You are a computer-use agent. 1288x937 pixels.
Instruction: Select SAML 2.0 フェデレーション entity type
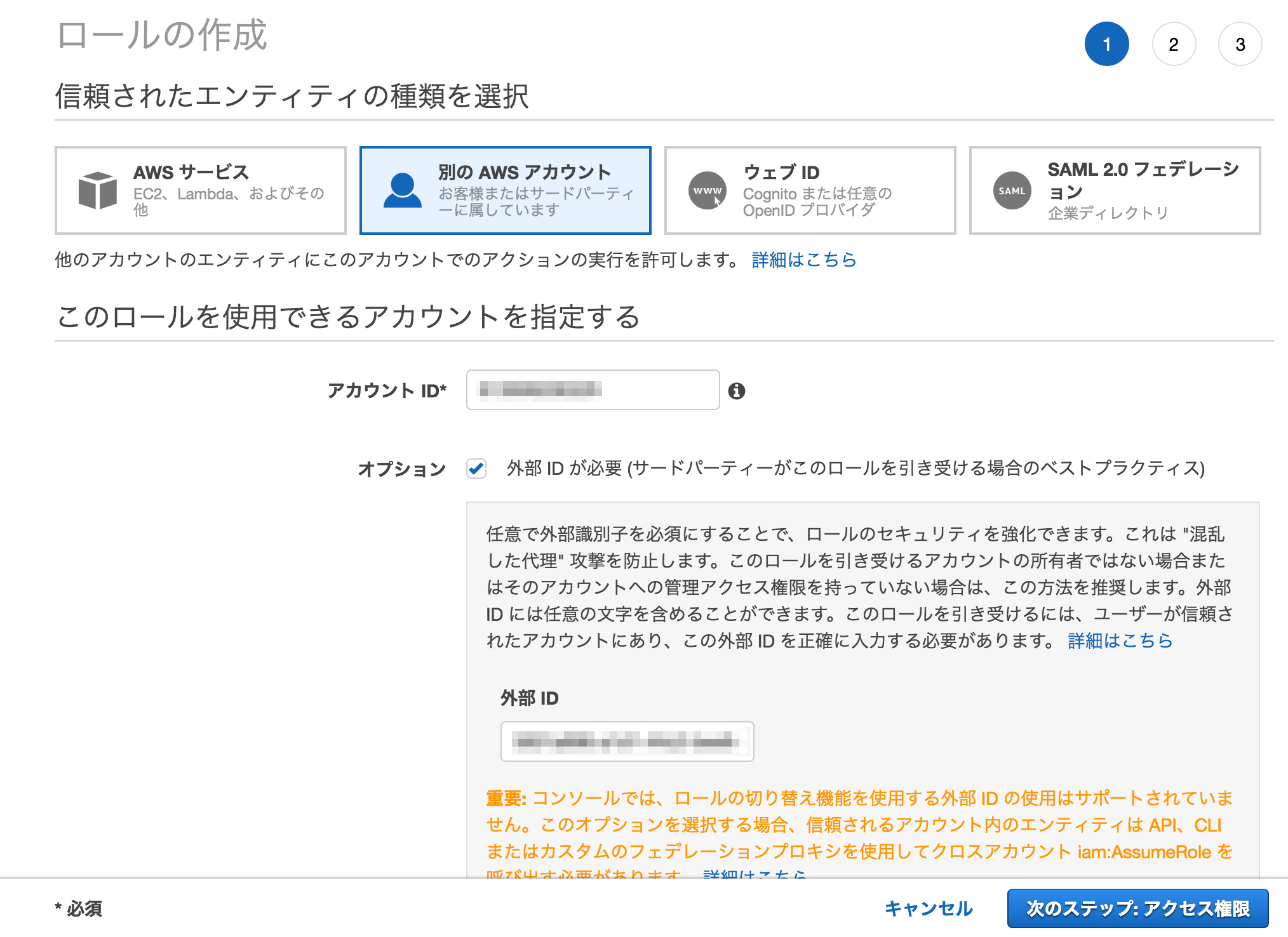pyautogui.click(x=1115, y=190)
